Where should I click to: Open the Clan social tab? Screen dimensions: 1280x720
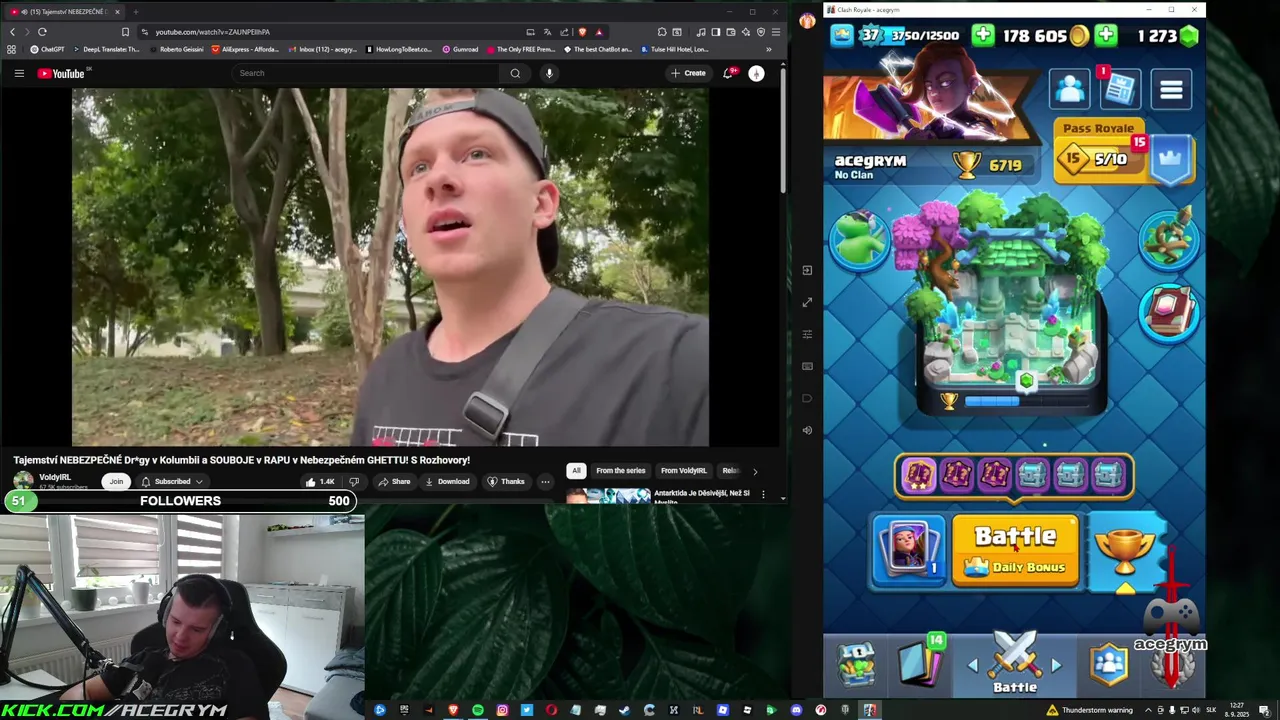click(1109, 663)
